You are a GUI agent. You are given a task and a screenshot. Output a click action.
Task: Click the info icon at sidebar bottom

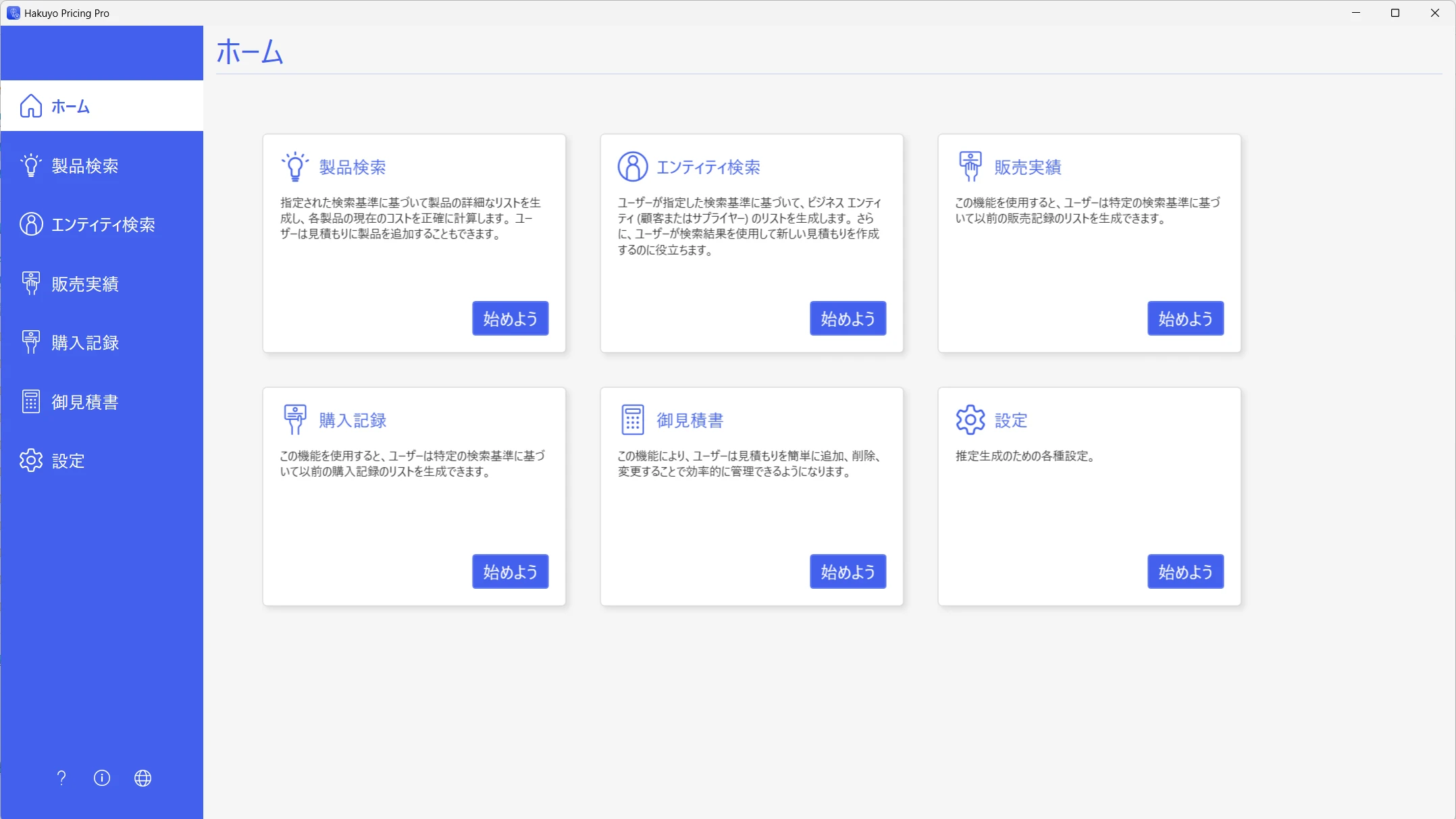pyautogui.click(x=102, y=778)
